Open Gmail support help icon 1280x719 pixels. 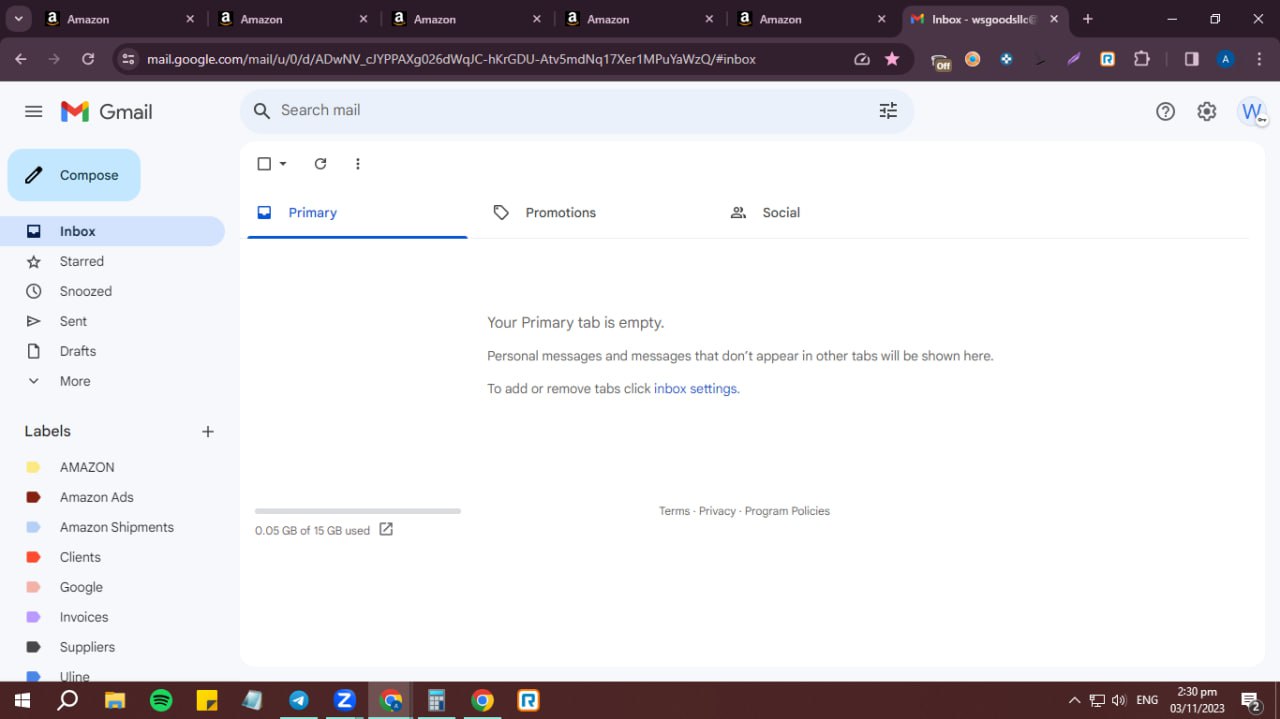tap(1165, 112)
